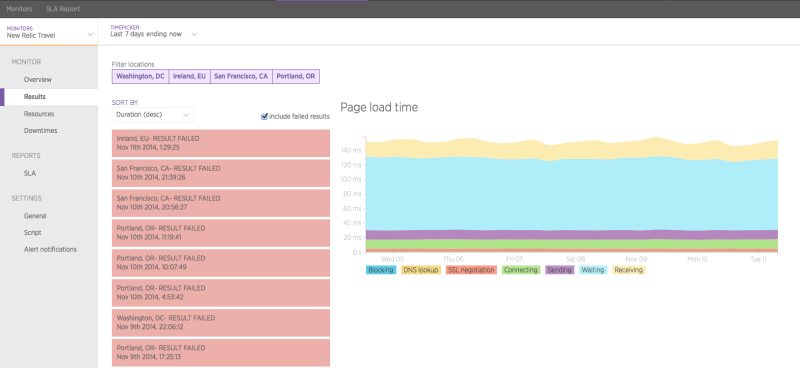The image size is (800, 368).
Task: Open the SLA Report top navigation item
Action: 63,9
